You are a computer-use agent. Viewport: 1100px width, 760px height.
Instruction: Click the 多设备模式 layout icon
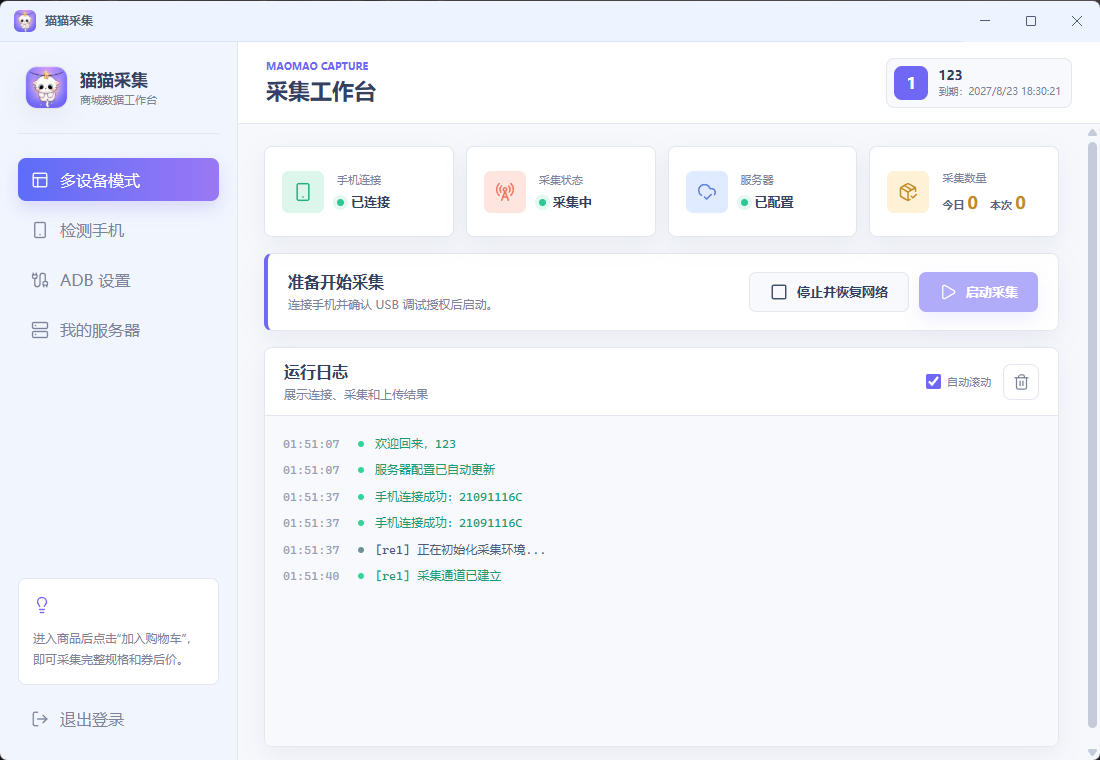click(40, 180)
